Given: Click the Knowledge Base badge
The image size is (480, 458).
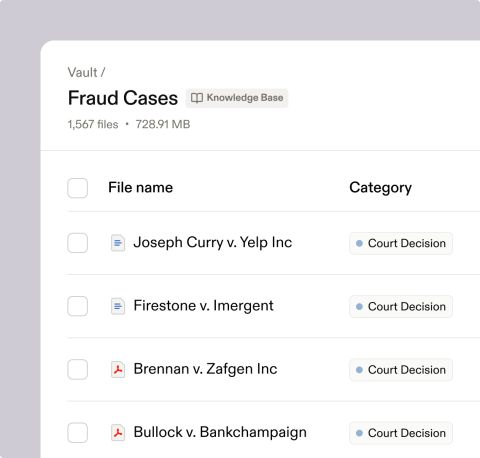Looking at the screenshot, I should (237, 98).
